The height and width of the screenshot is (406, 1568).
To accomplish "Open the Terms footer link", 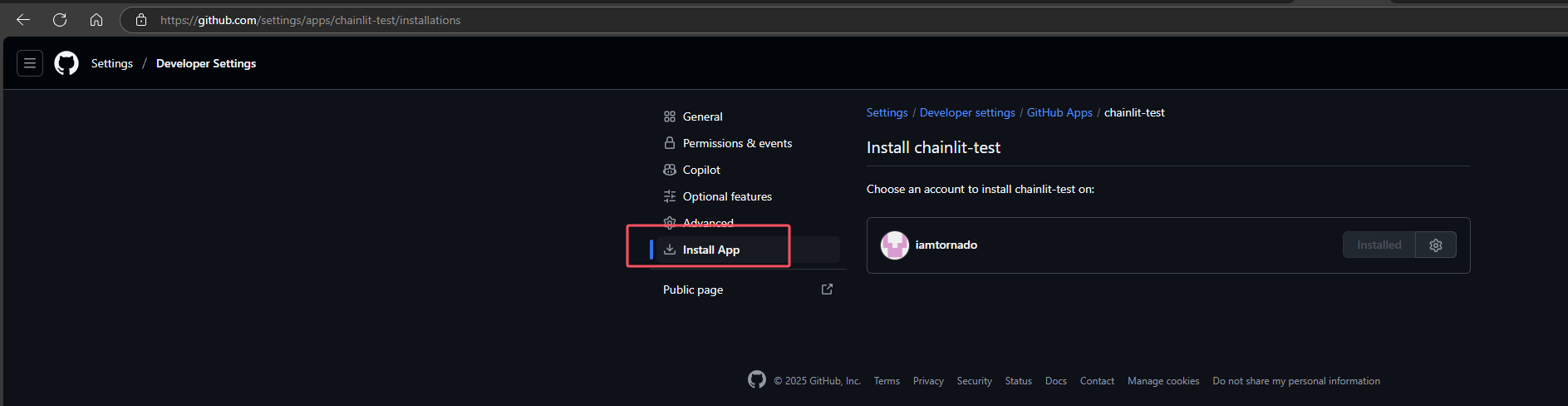I will [887, 381].
